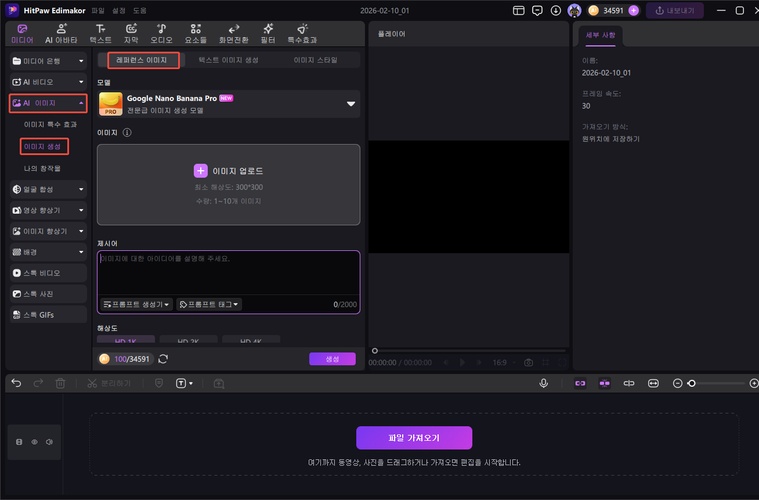Click the purple 생성 generate button
The image size is (759, 500).
[x=332, y=359]
